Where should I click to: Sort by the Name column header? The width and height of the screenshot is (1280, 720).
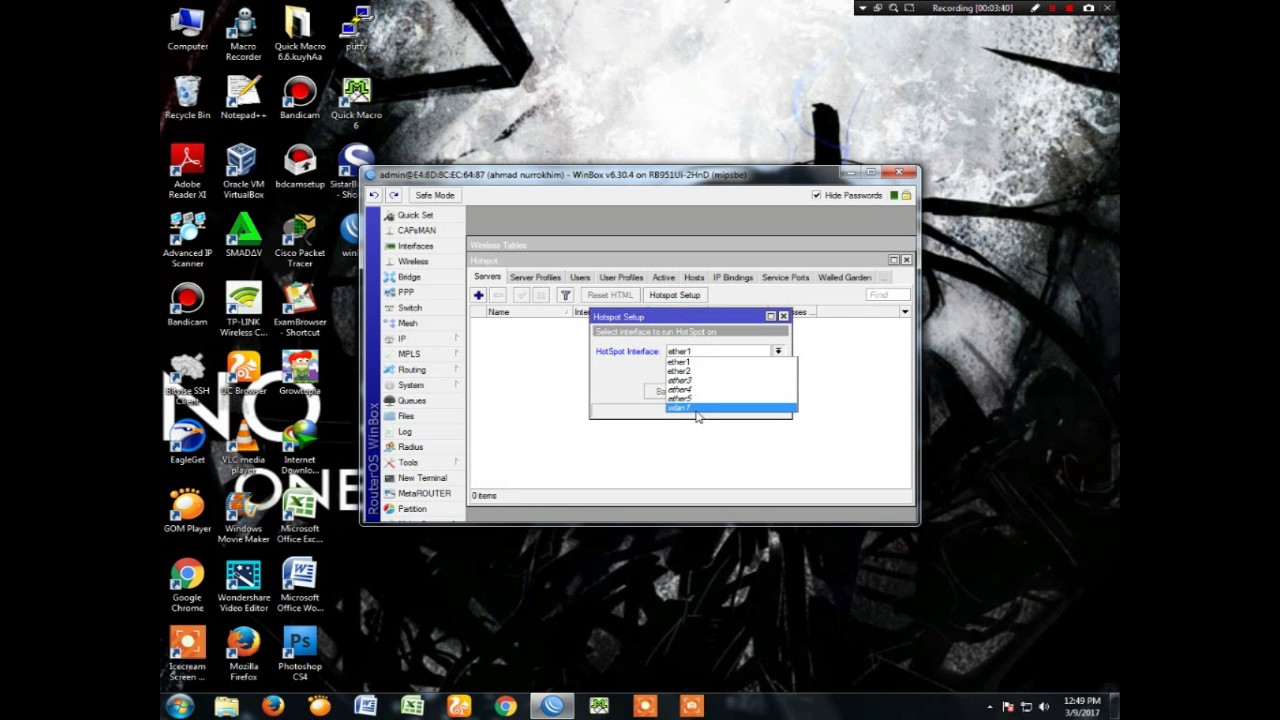point(528,312)
